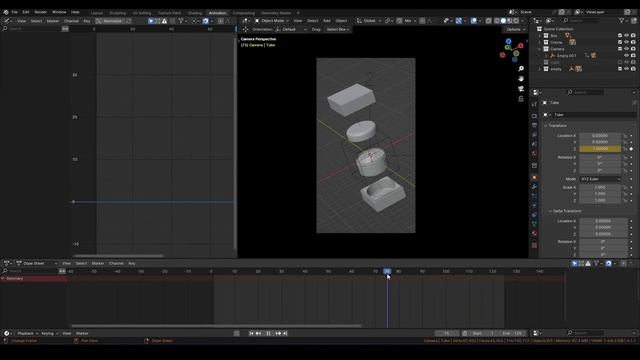Open the File menu
Viewport: 640px width, 360px height.
click(14, 12)
